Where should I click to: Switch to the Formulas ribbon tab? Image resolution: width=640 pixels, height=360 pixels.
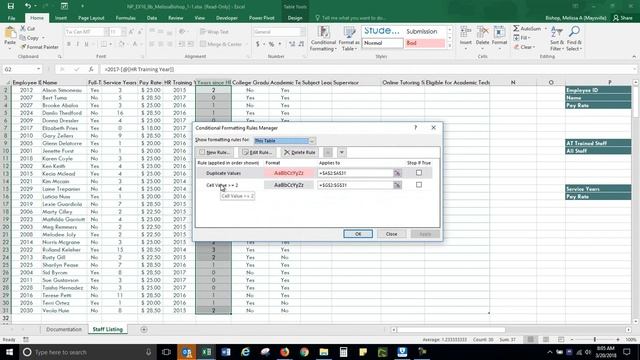click(x=125, y=18)
